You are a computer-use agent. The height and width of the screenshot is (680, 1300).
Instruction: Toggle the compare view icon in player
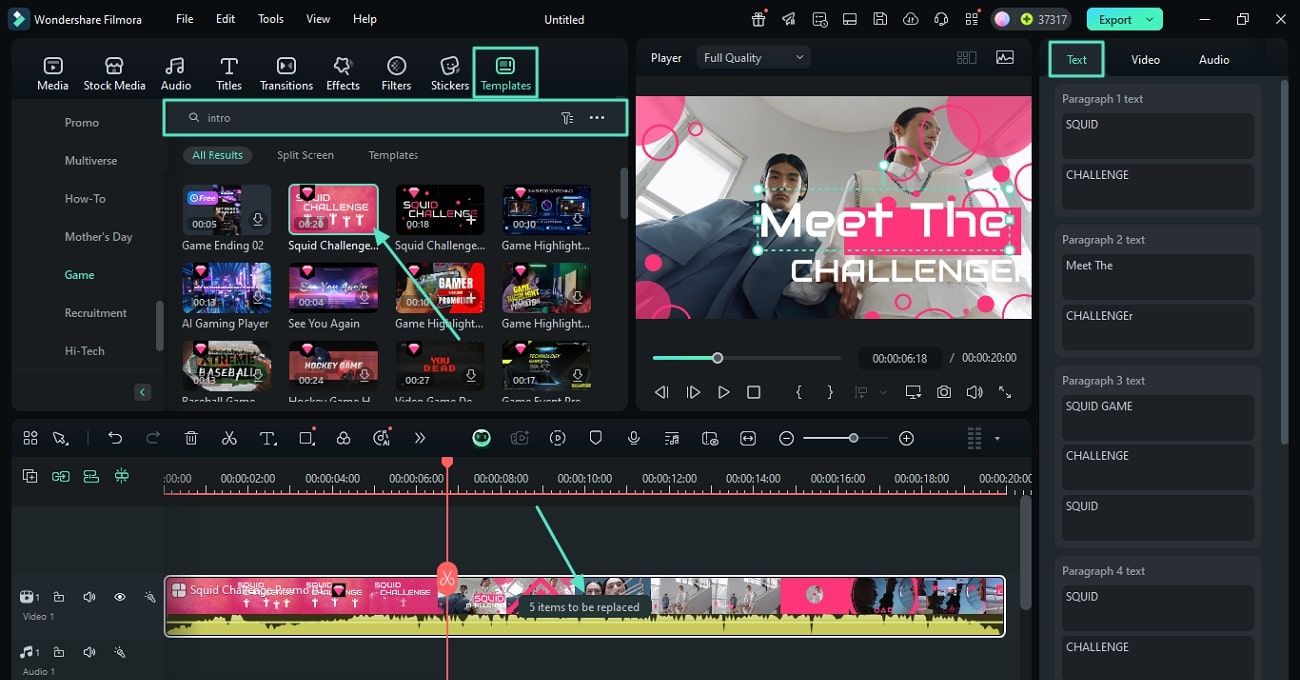tap(966, 58)
